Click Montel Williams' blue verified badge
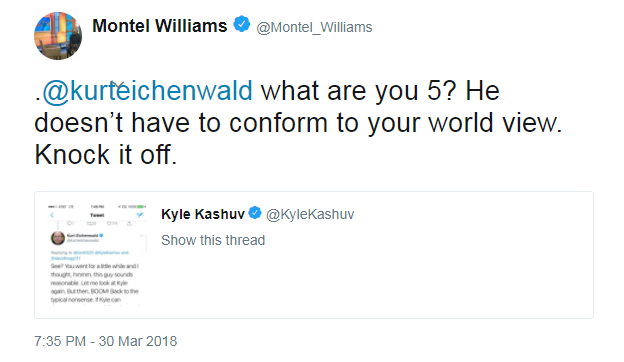 point(241,24)
